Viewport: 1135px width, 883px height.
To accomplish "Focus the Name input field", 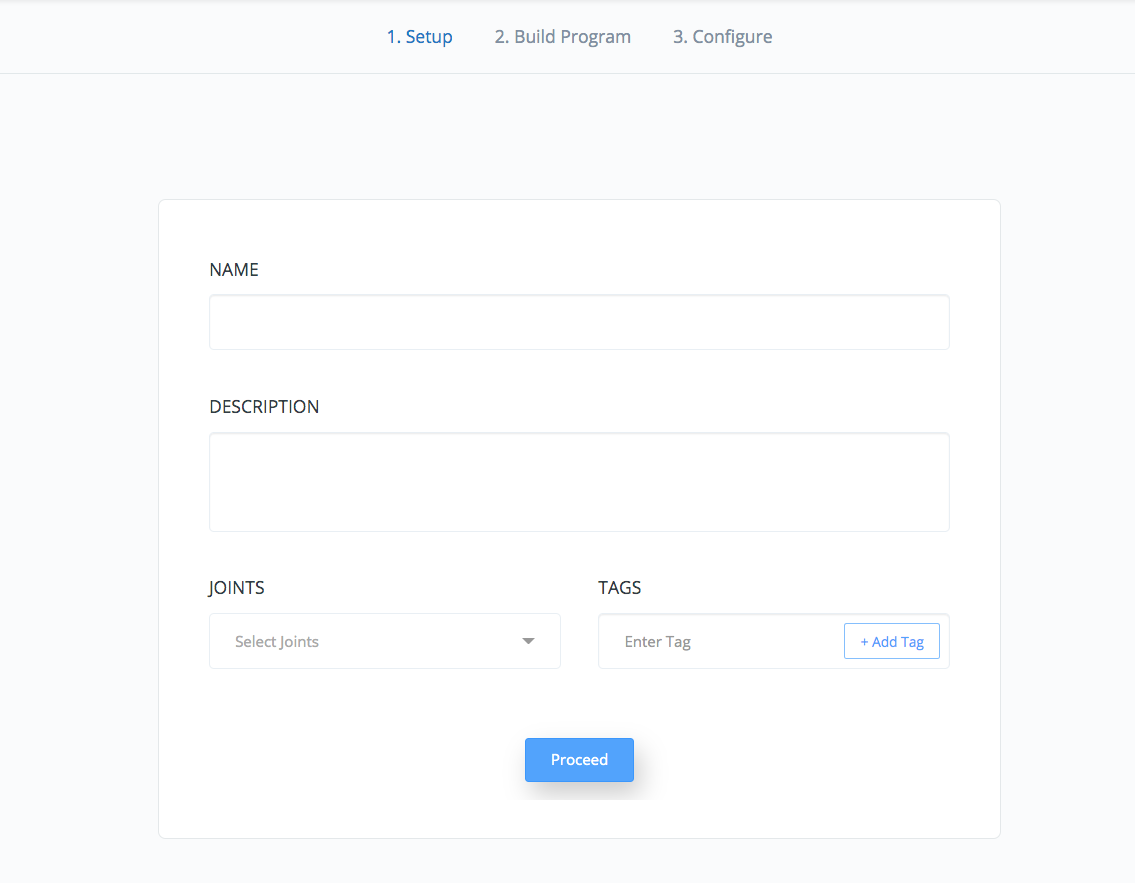I will [579, 322].
